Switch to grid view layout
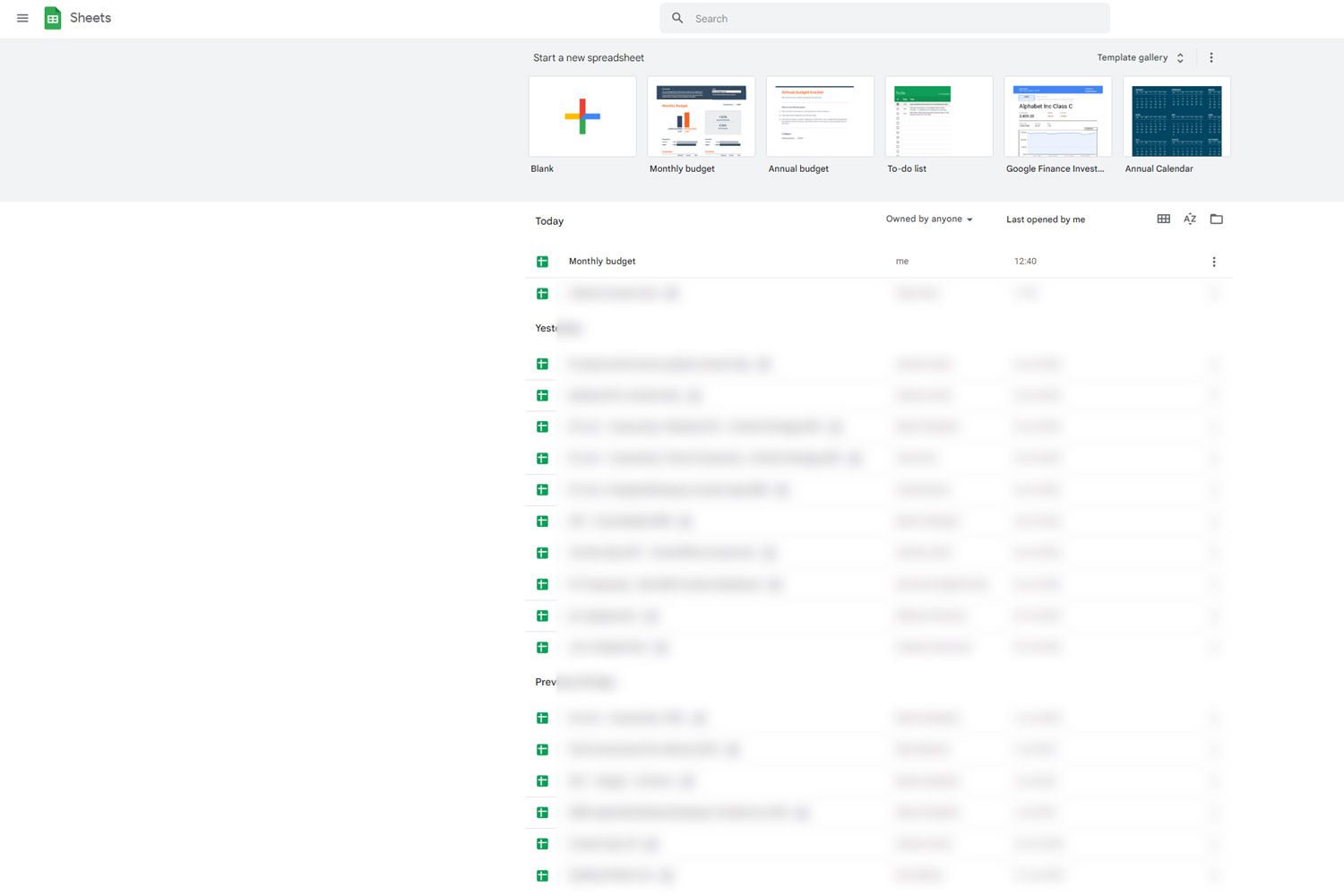The width and height of the screenshot is (1344, 896). 1163,219
